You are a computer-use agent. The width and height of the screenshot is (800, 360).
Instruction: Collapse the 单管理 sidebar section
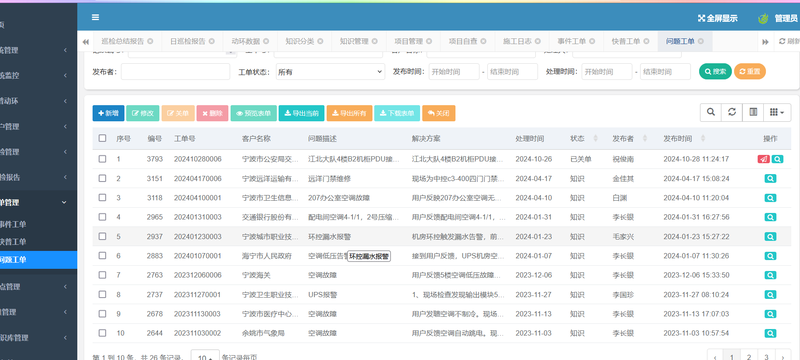pyautogui.click(x=38, y=202)
